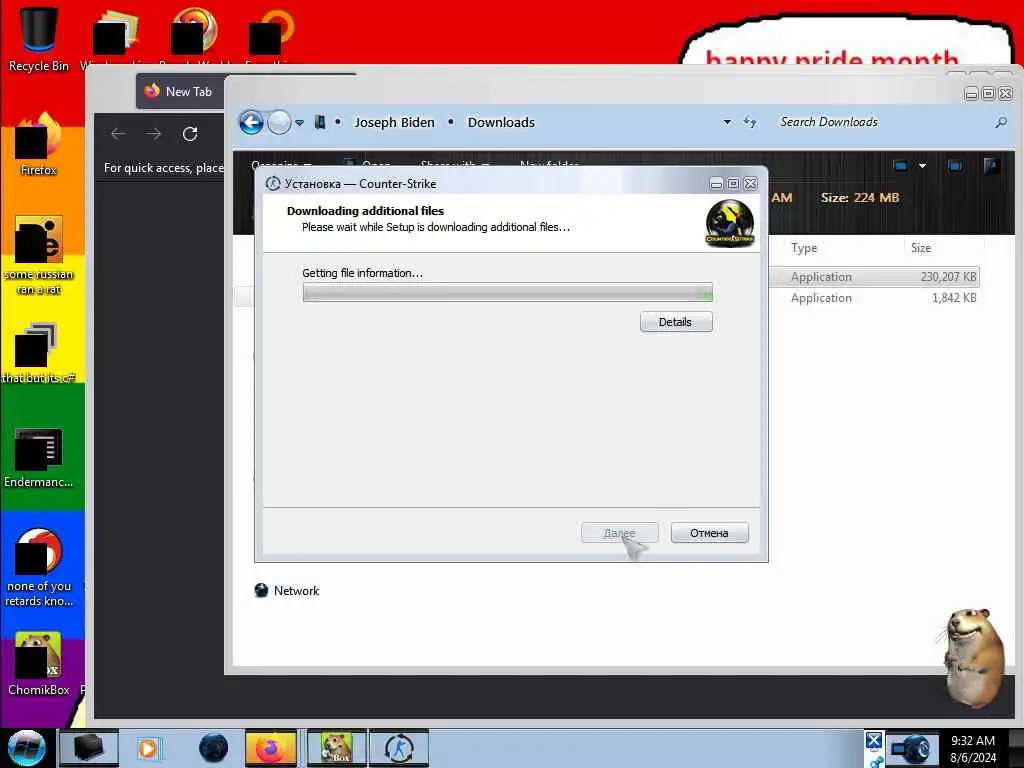Image resolution: width=1024 pixels, height=768 pixels.
Task: Click the Firefox desktop shortcut
Action: pos(39,145)
